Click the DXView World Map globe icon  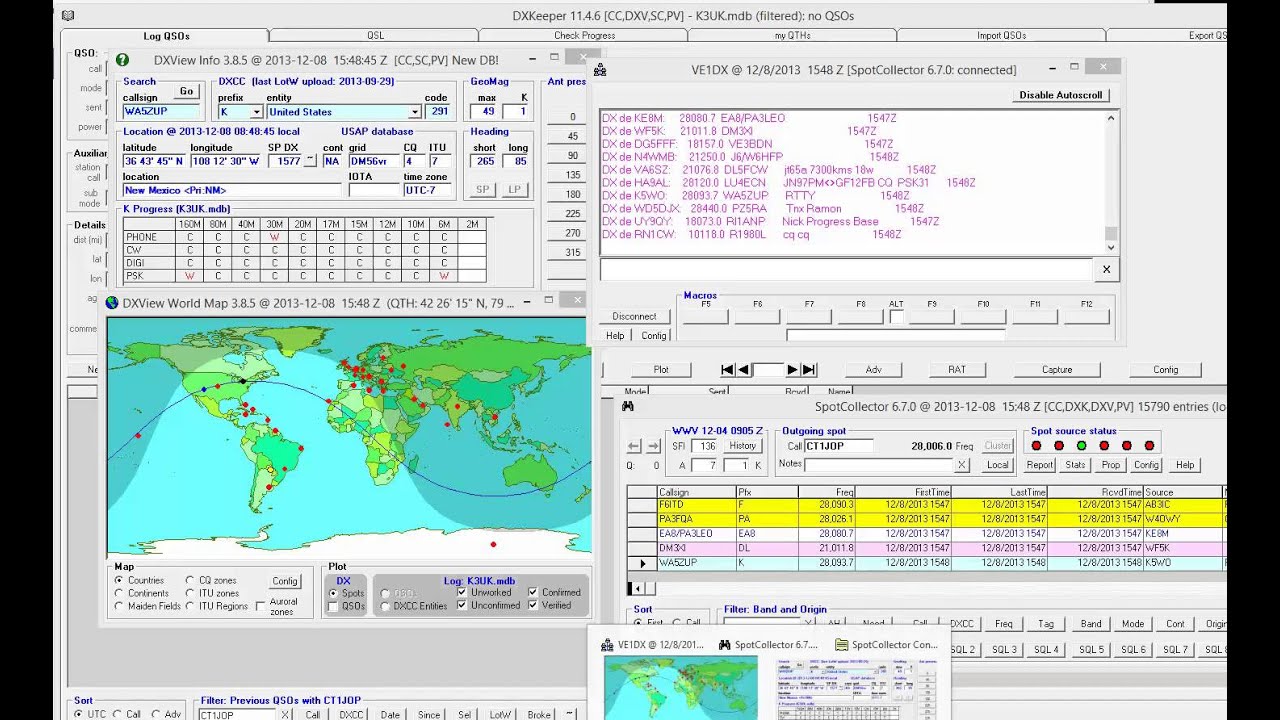point(112,302)
